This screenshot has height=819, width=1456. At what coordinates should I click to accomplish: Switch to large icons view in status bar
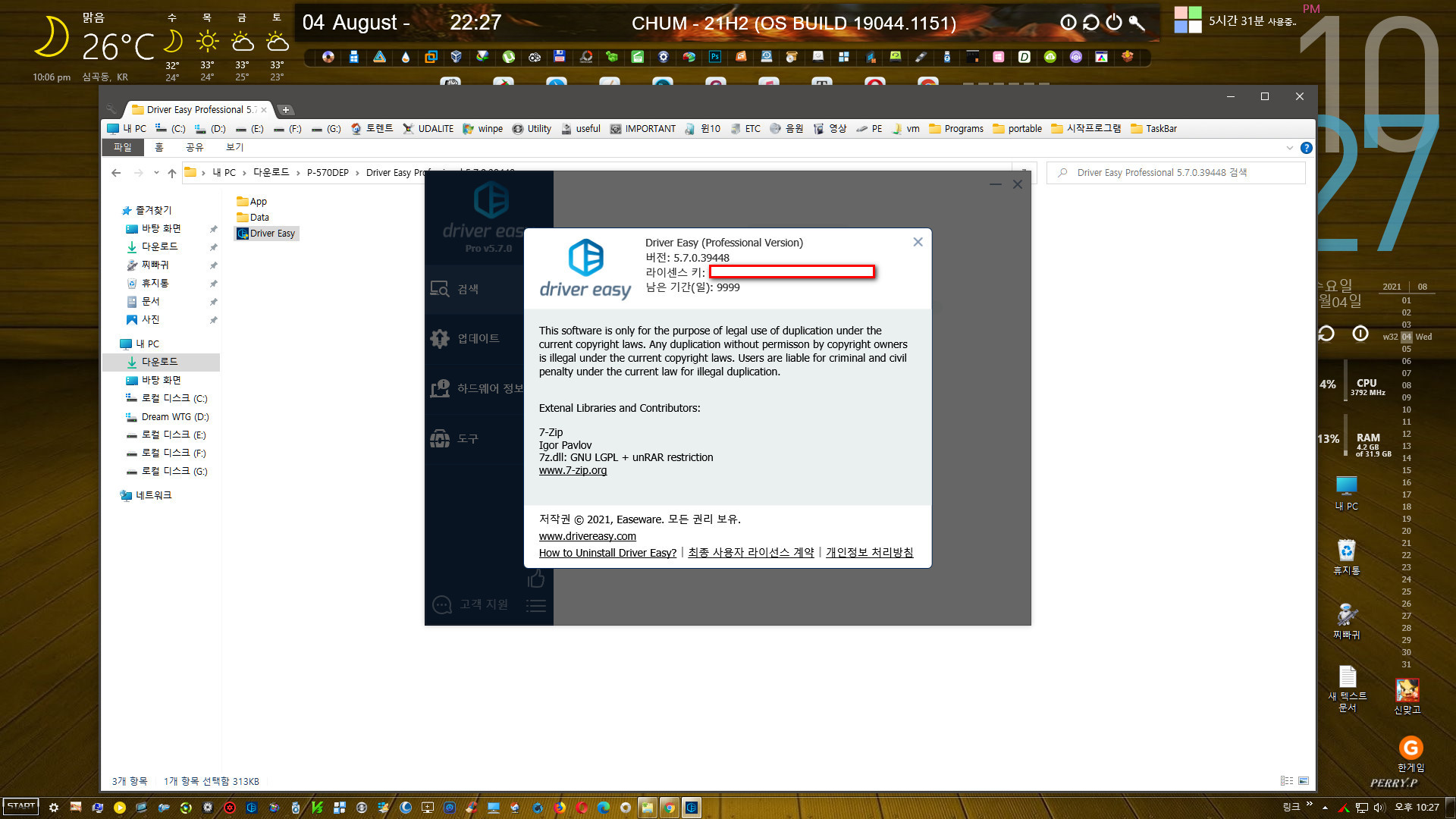point(1304,780)
